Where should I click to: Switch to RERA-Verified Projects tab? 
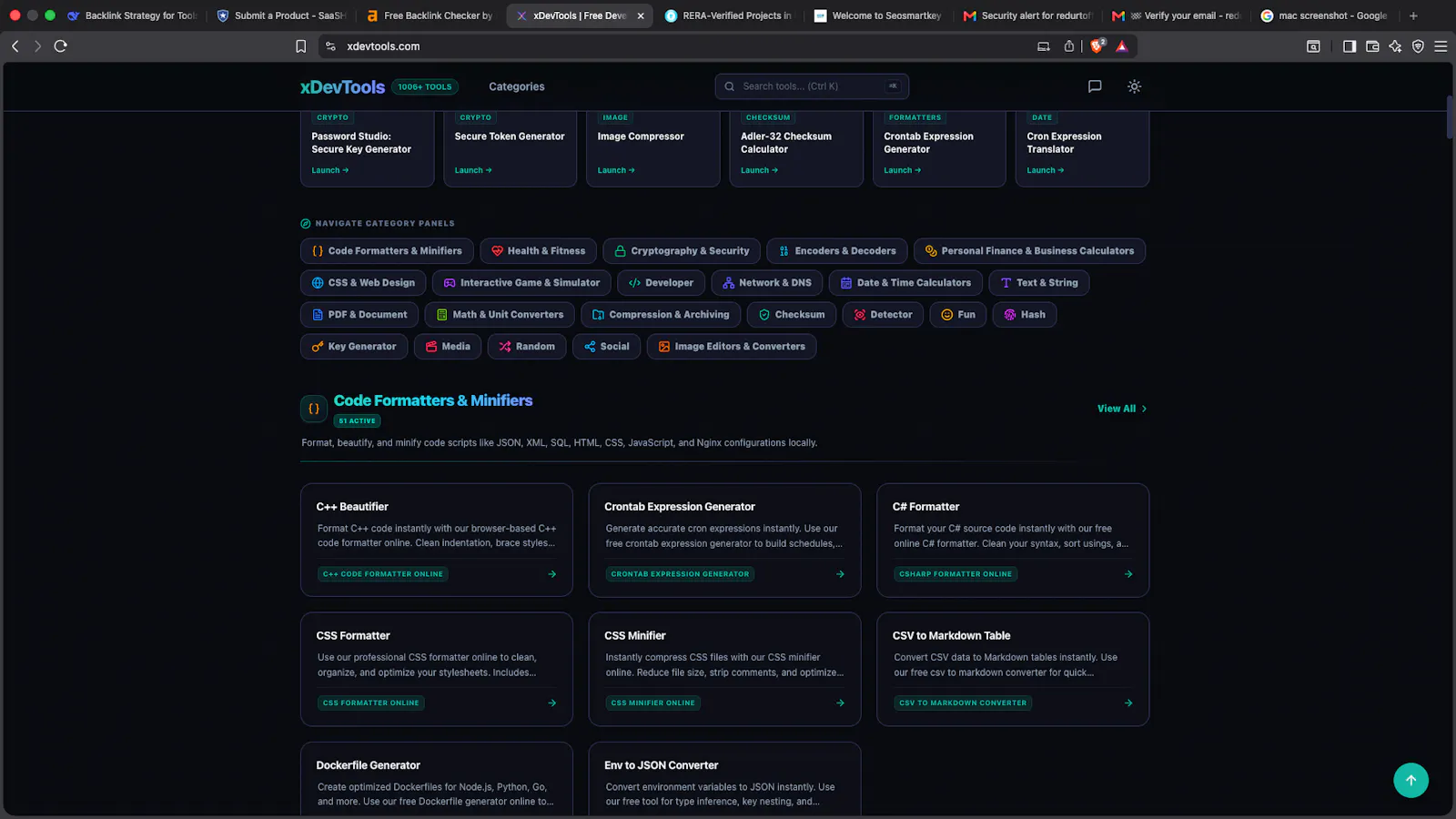729,15
